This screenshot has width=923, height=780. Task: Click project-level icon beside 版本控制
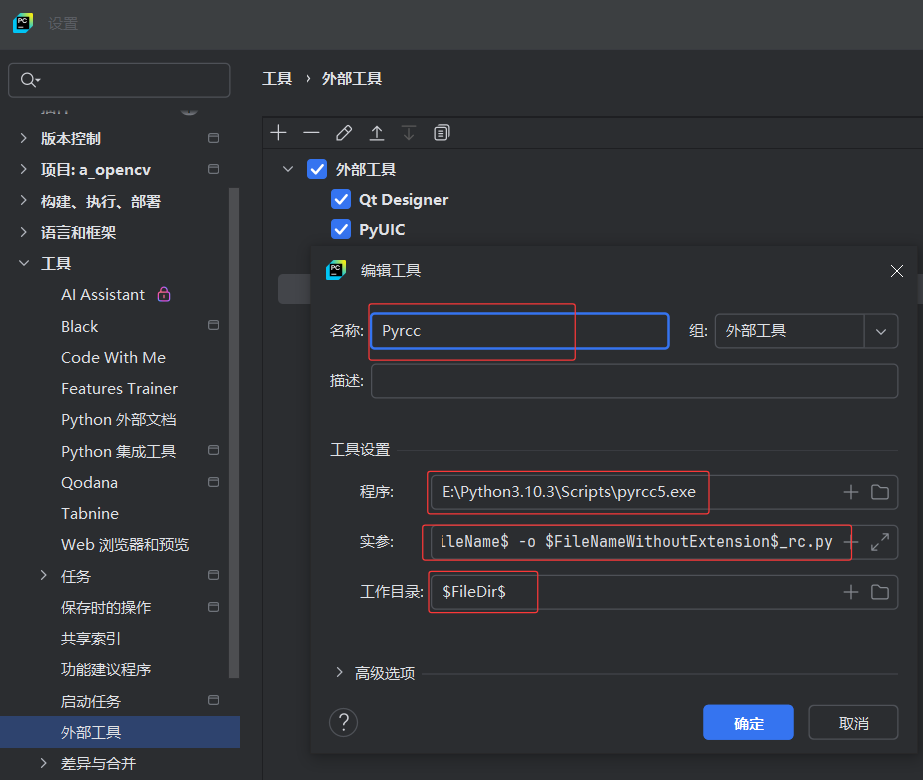214,138
